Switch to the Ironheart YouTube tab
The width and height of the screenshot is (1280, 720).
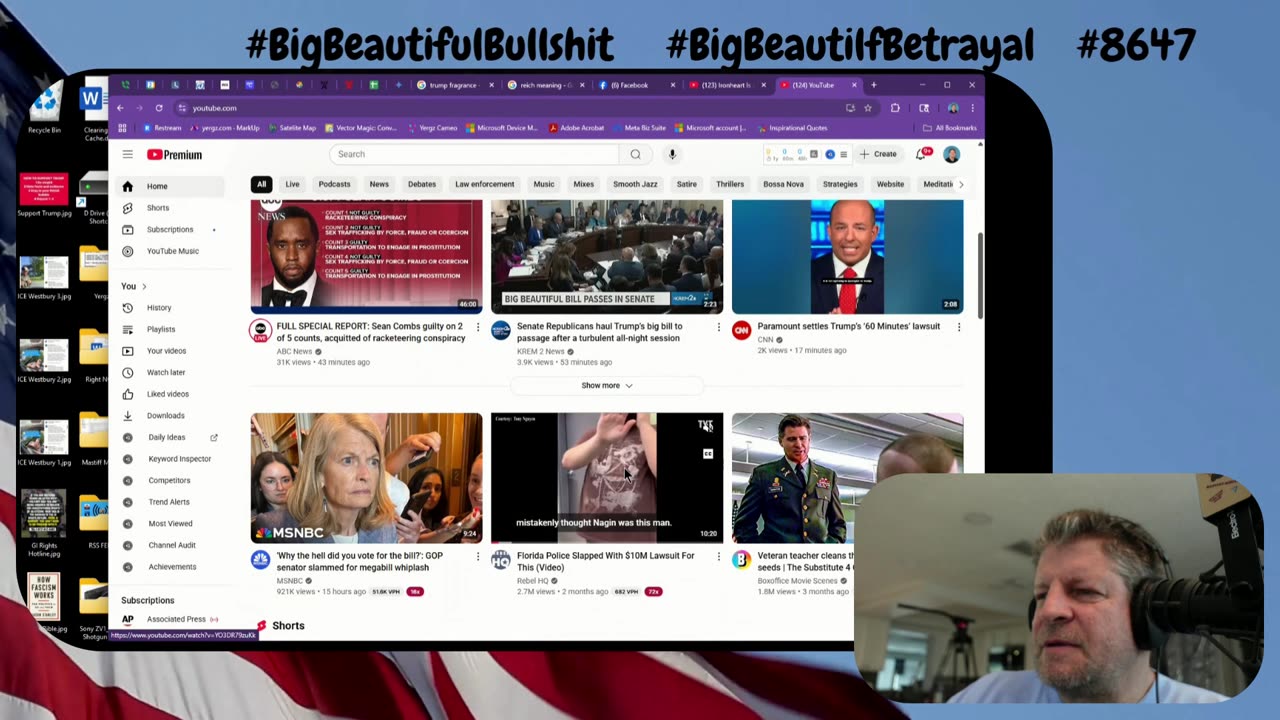click(727, 85)
